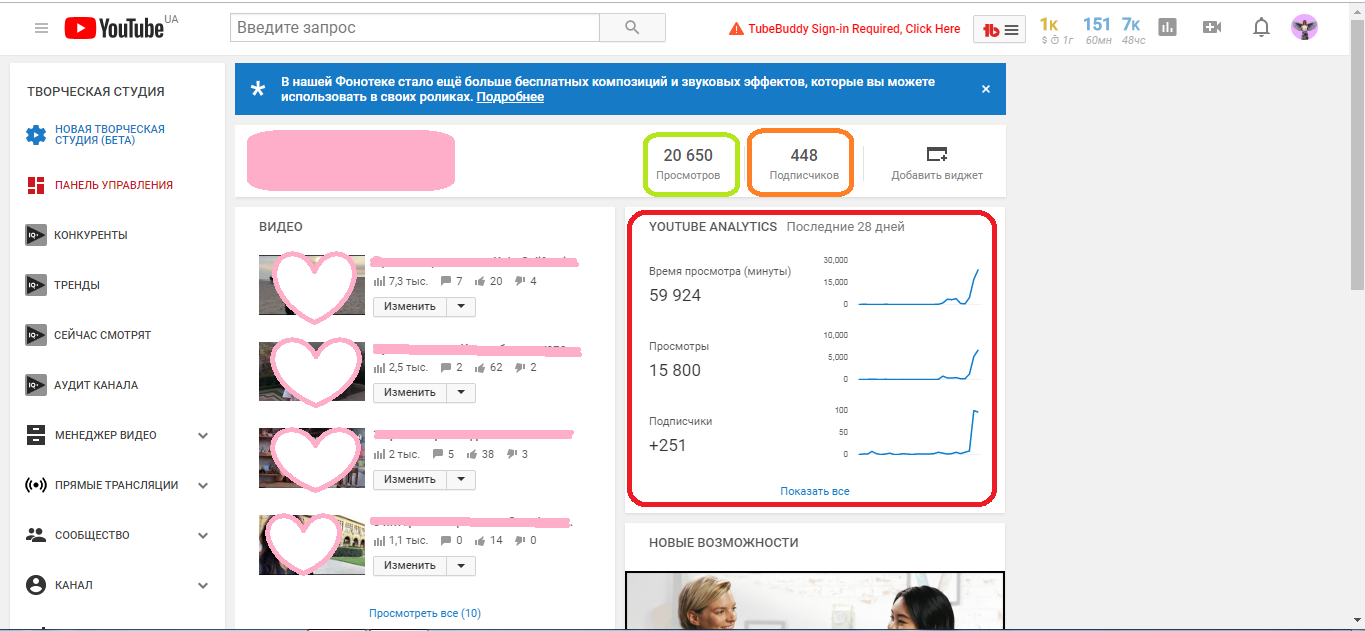Click the Видео panel heading
This screenshot has width=1365, height=631.
tap(281, 227)
